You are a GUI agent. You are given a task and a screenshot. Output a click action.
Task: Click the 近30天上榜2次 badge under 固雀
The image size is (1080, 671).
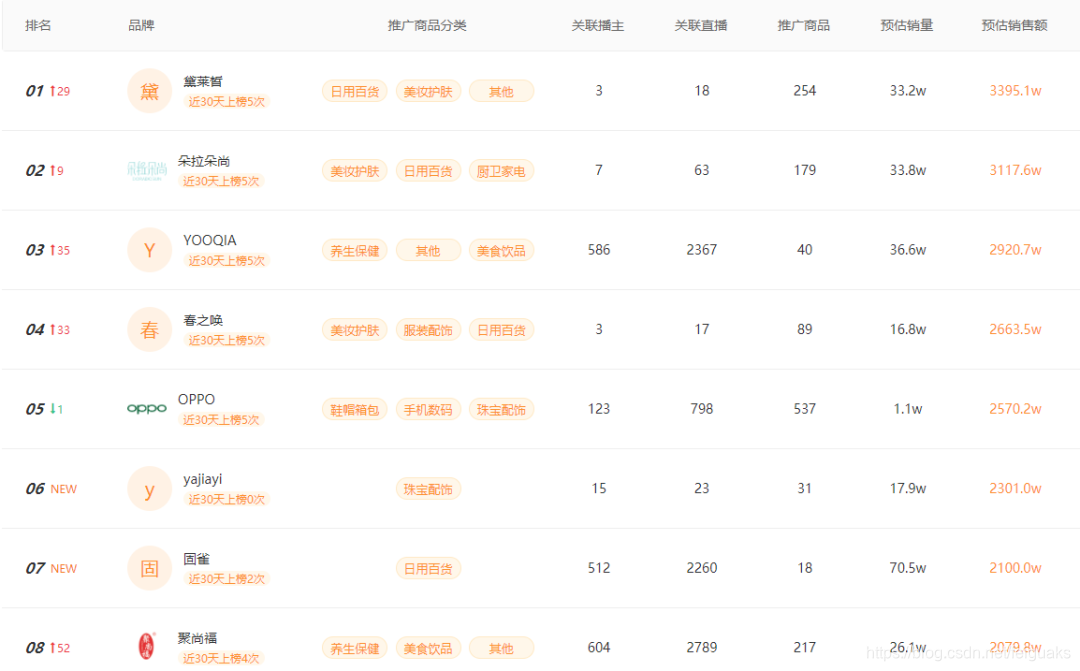click(x=227, y=579)
